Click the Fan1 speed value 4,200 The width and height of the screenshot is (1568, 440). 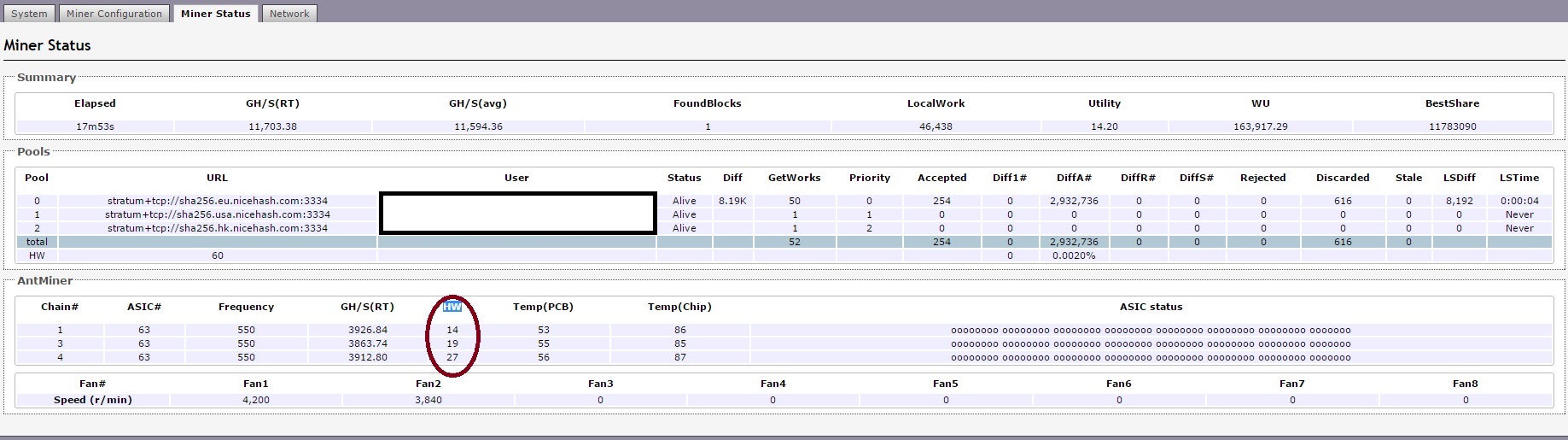tap(256, 400)
